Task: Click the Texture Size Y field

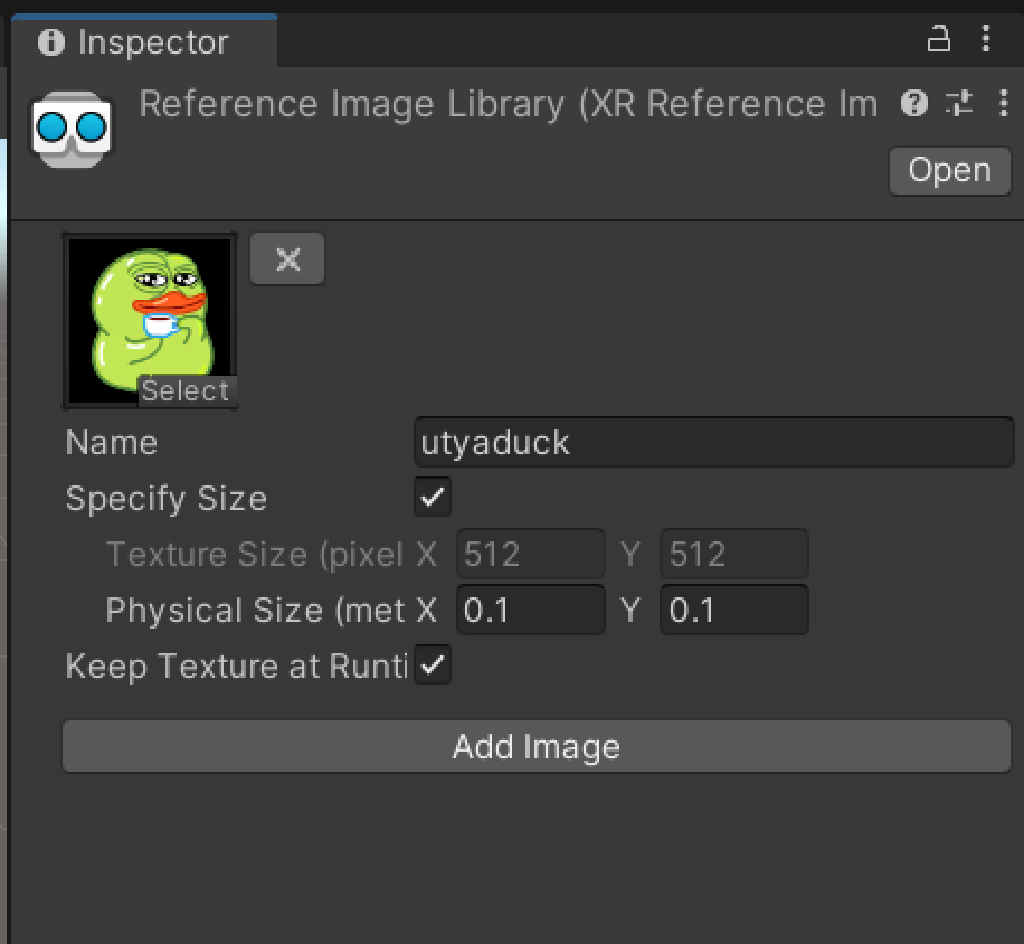Action: (x=733, y=554)
